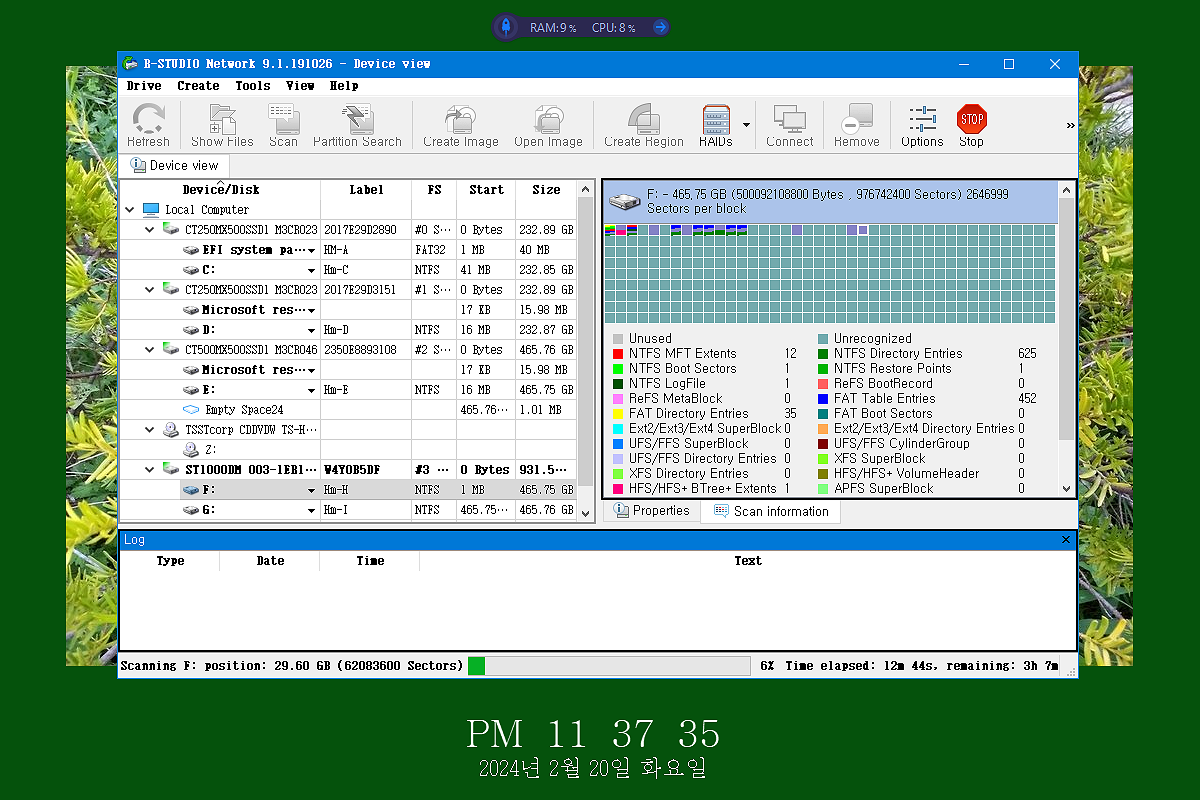This screenshot has width=1200, height=800.
Task: Open dropdown arrow beside C: drive
Action: click(x=312, y=271)
